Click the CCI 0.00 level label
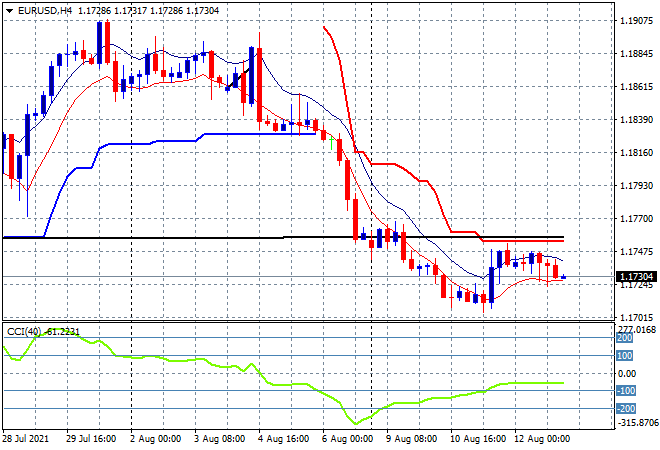Viewport: 660px width, 450px height. (627, 373)
